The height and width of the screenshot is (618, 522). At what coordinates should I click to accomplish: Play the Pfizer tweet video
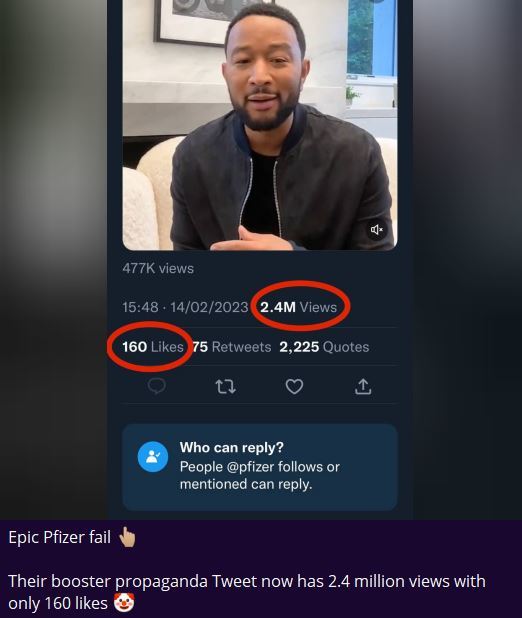click(260, 125)
